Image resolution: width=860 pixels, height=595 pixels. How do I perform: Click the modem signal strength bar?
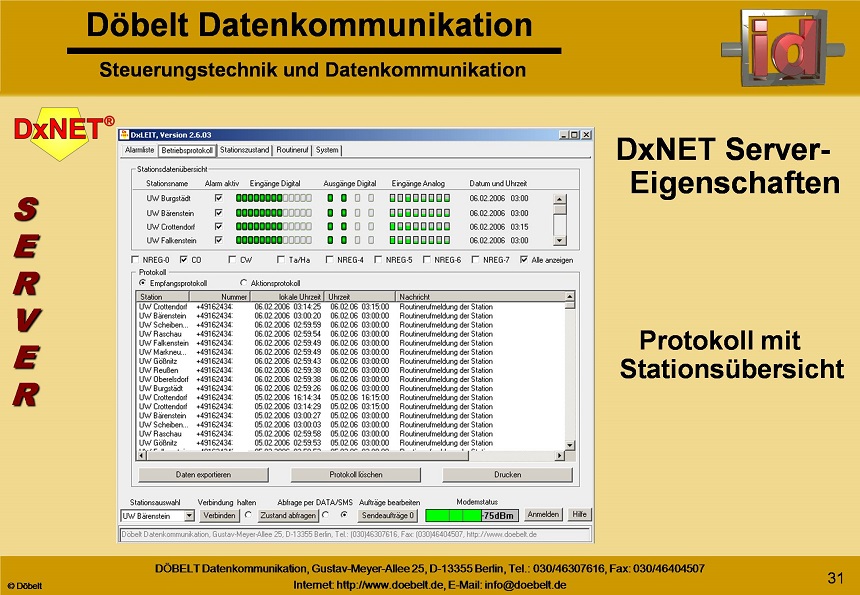[472, 515]
